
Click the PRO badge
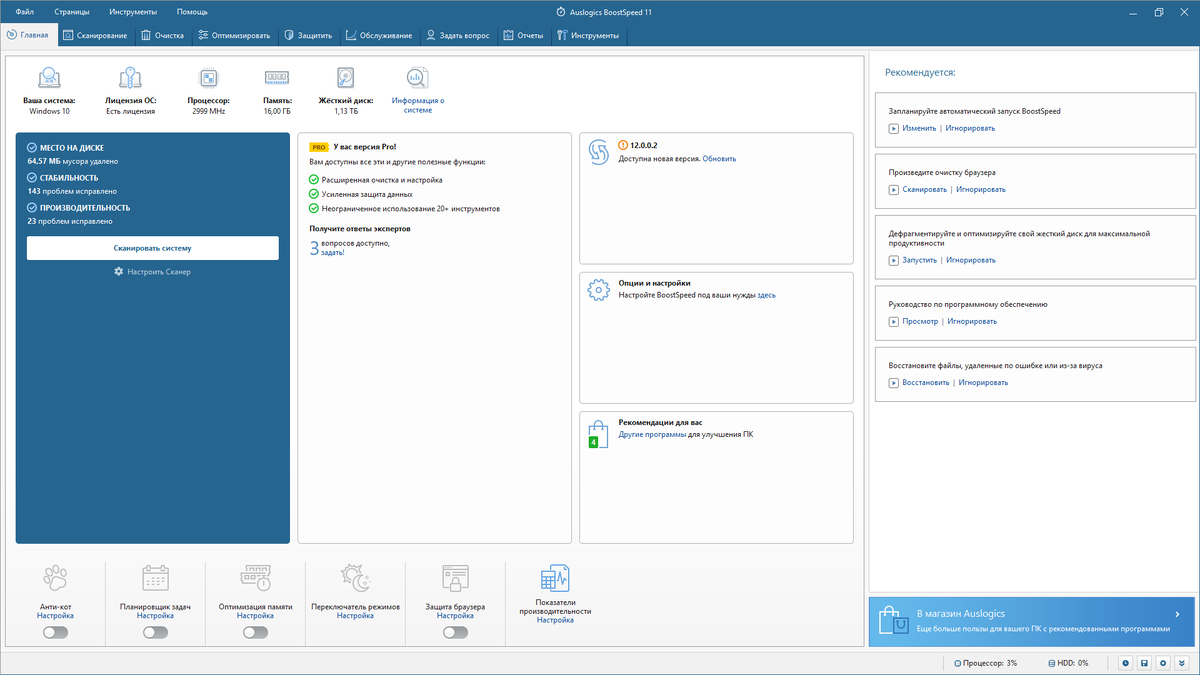pos(319,147)
